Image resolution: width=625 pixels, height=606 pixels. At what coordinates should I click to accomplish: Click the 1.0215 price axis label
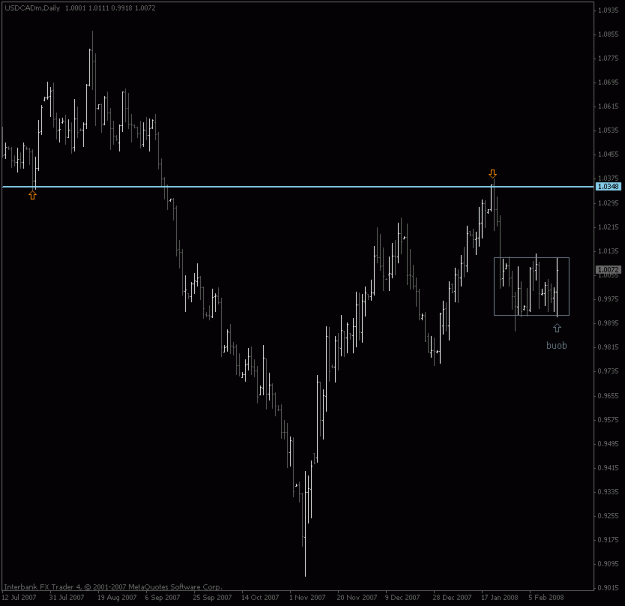click(608, 227)
